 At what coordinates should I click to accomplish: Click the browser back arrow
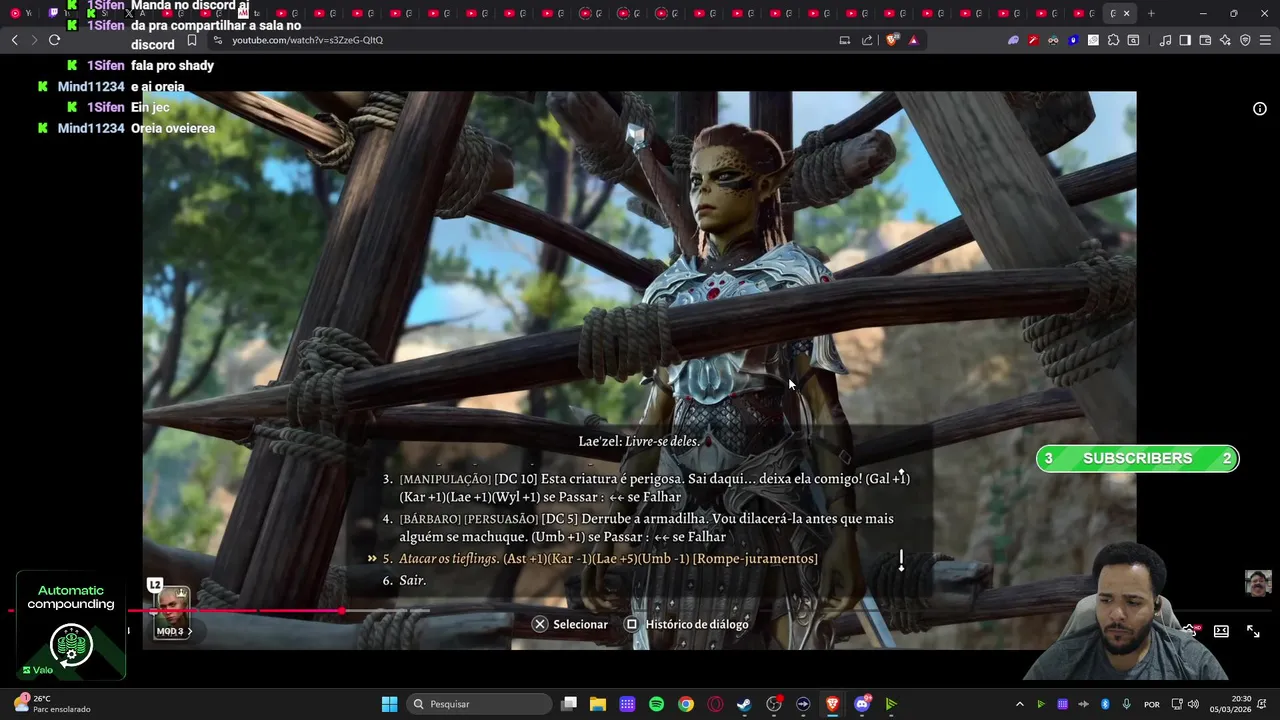pos(15,40)
